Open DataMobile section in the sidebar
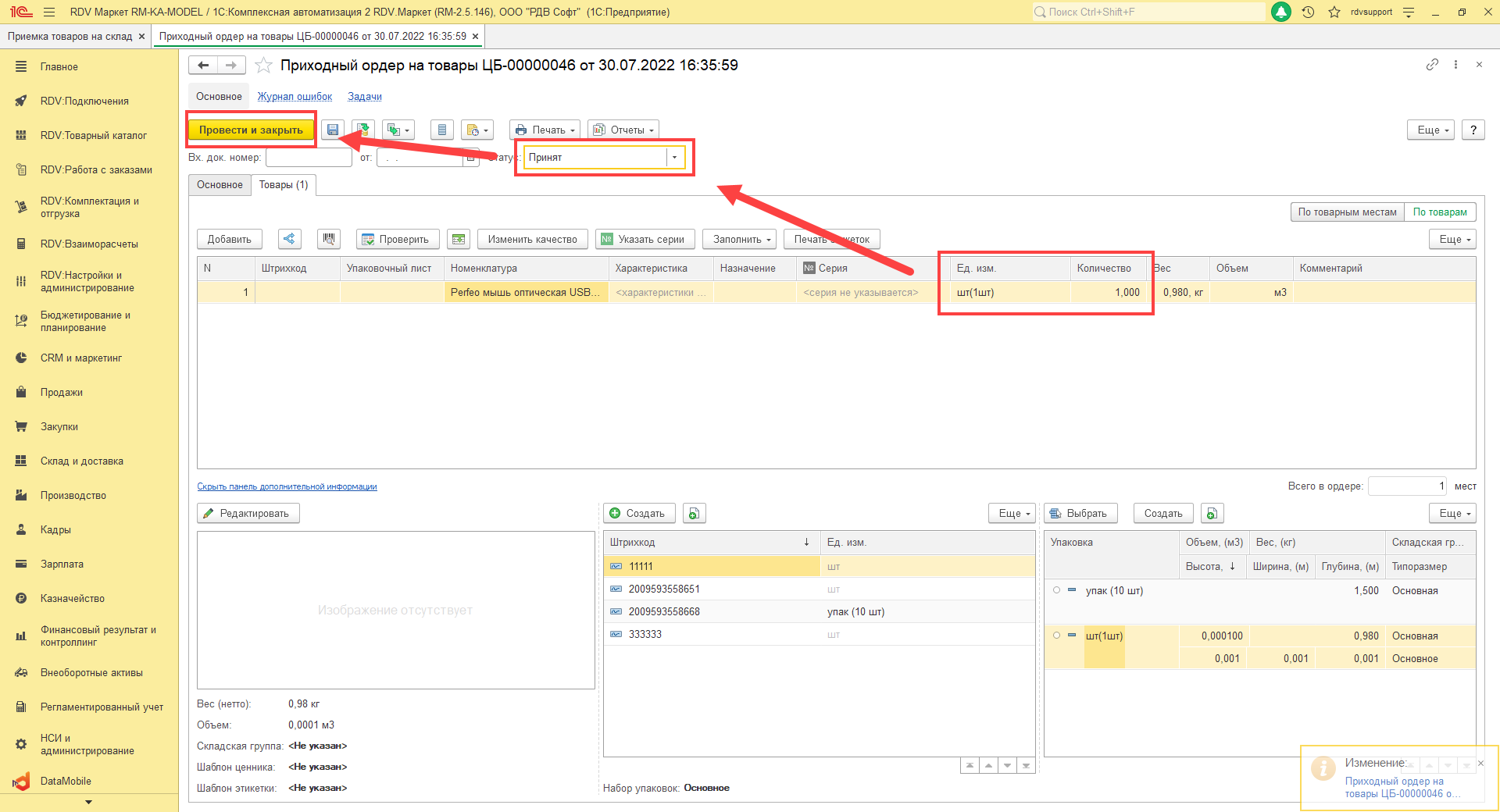The width and height of the screenshot is (1500, 812). 66,781
